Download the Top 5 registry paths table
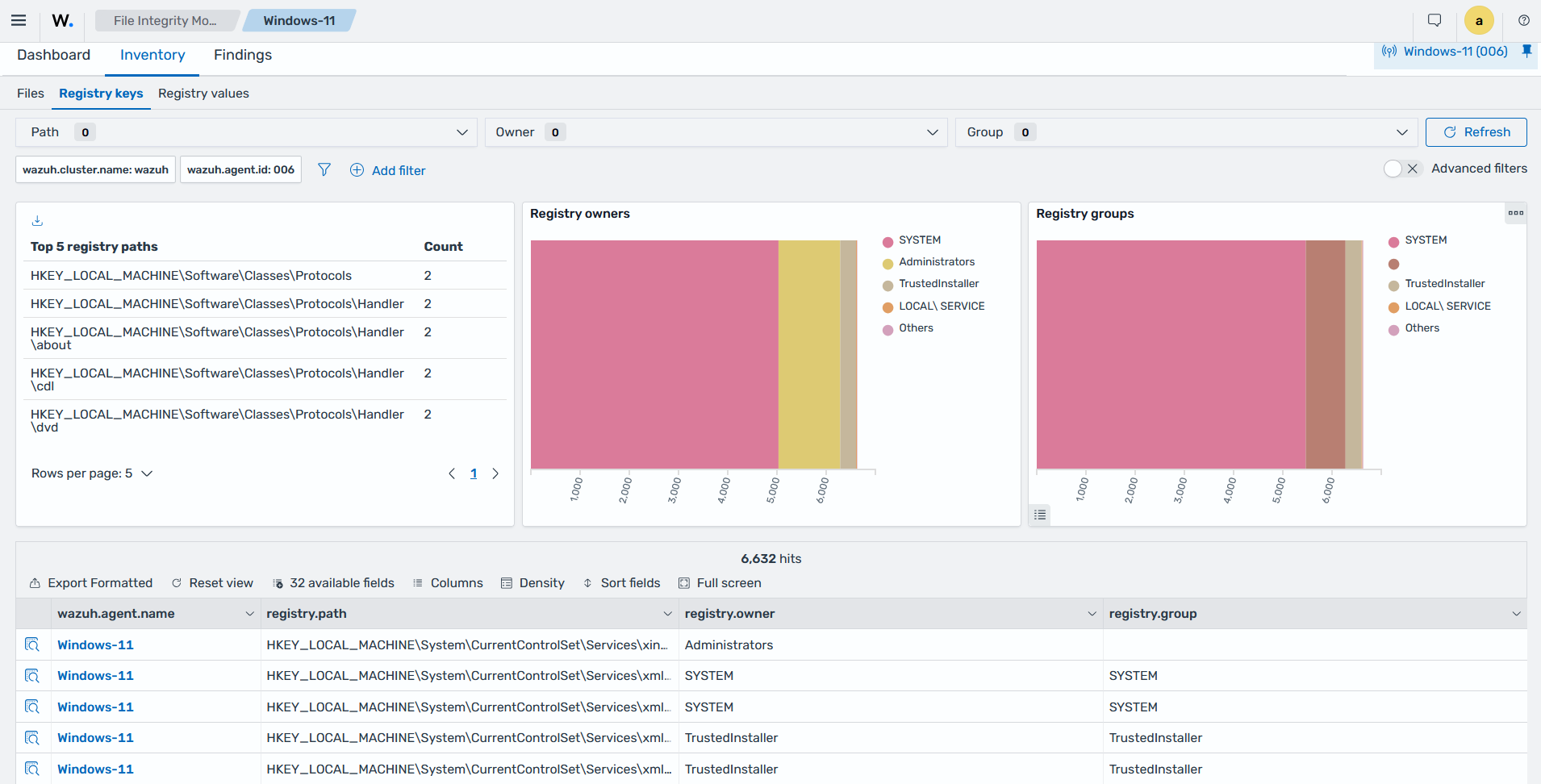This screenshot has width=1541, height=784. tap(37, 220)
